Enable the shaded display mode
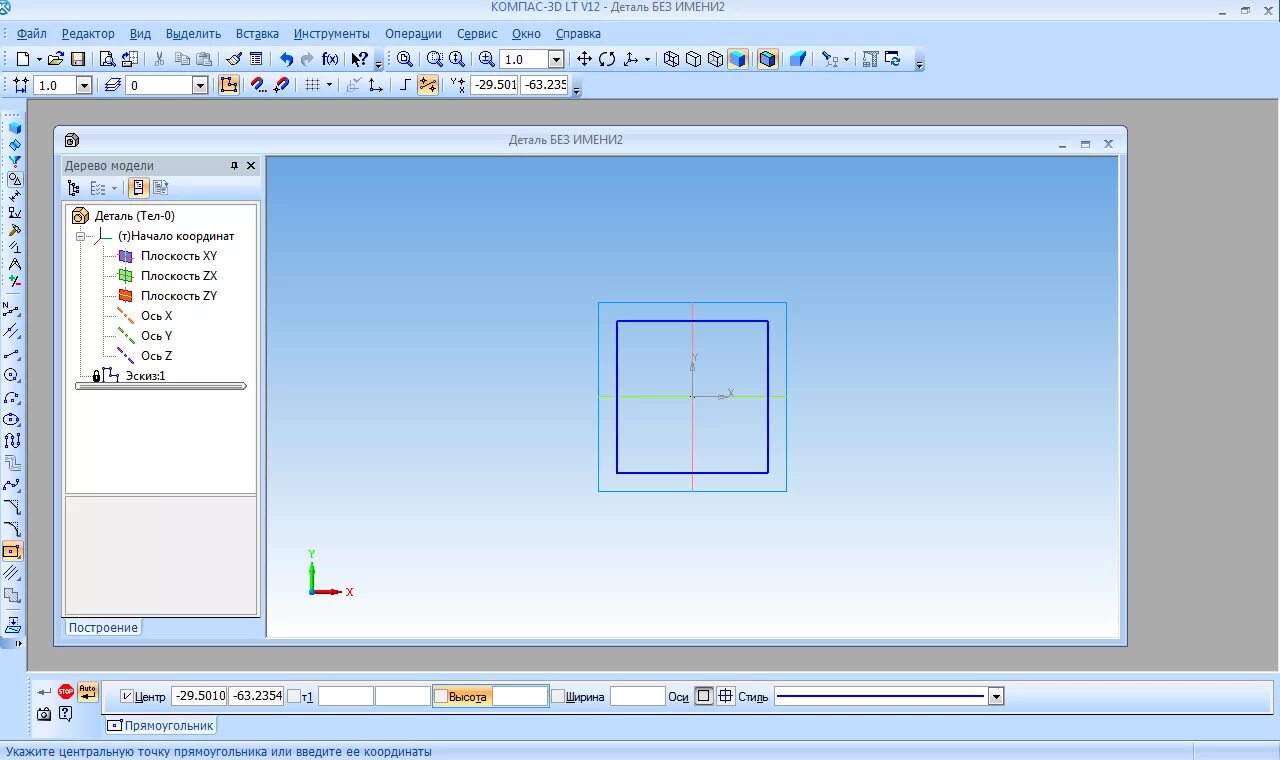The image size is (1280, 760). 737,59
